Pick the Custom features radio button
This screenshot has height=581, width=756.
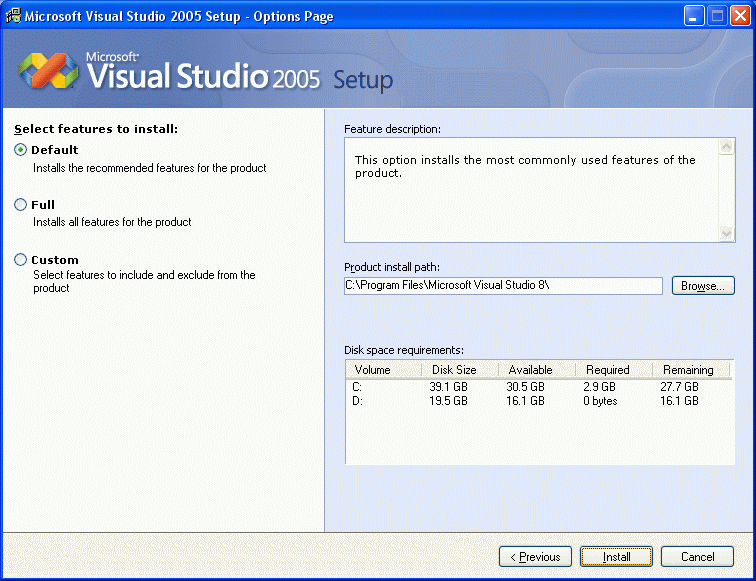[21, 260]
